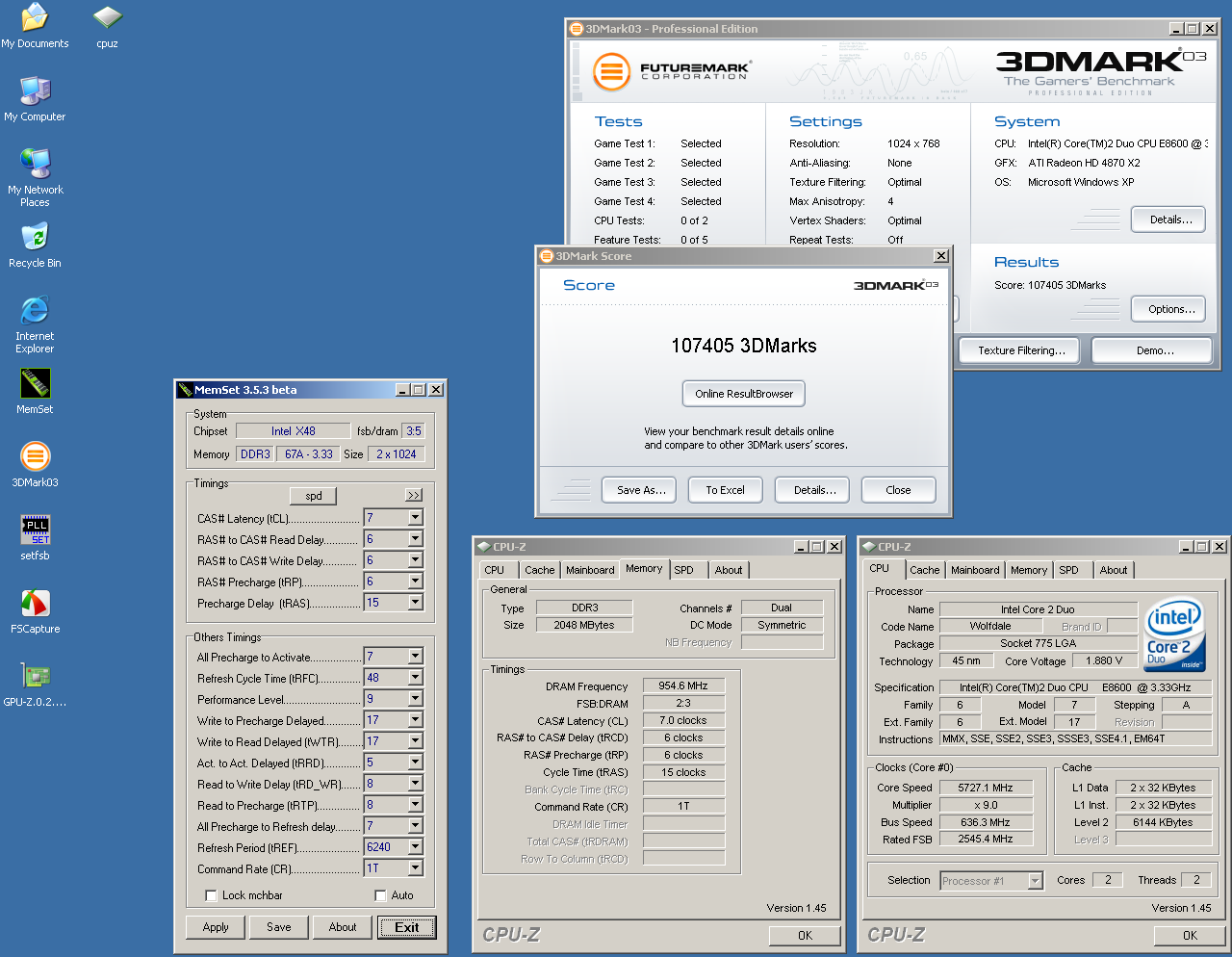Open the Performance Level dropdown
The image size is (1232, 957).
pyautogui.click(x=415, y=699)
